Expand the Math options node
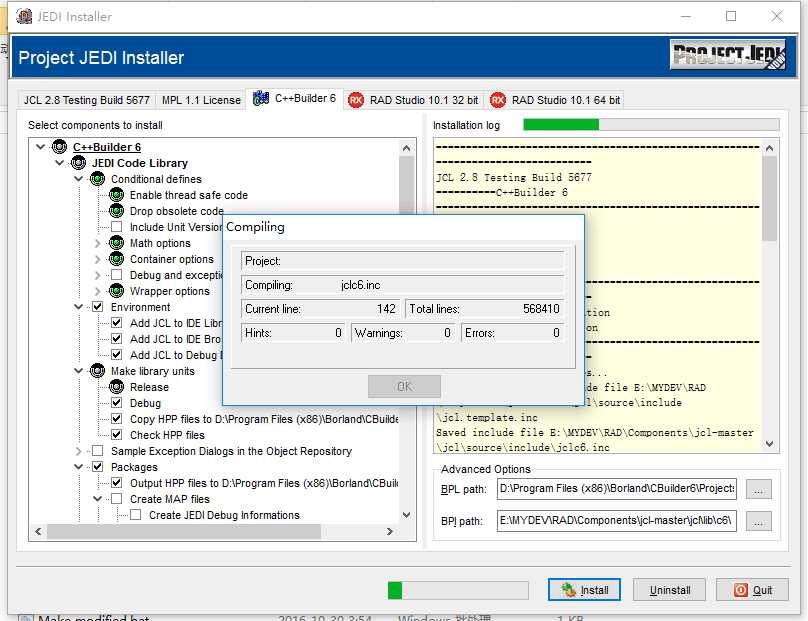This screenshot has width=808, height=621. (x=97, y=243)
